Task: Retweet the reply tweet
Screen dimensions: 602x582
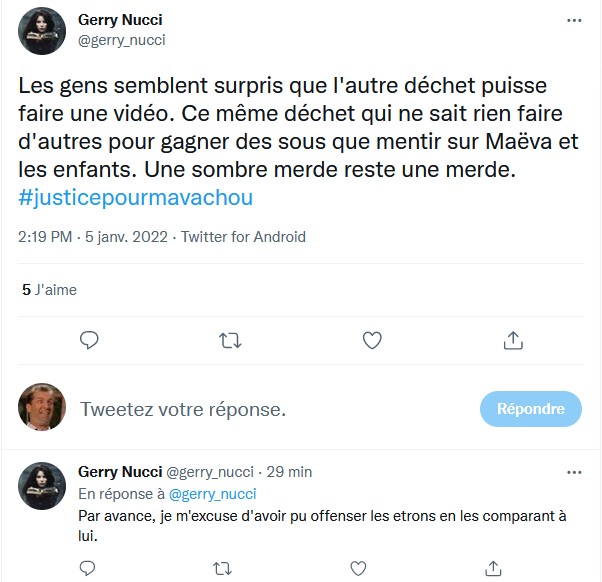Action: click(223, 568)
